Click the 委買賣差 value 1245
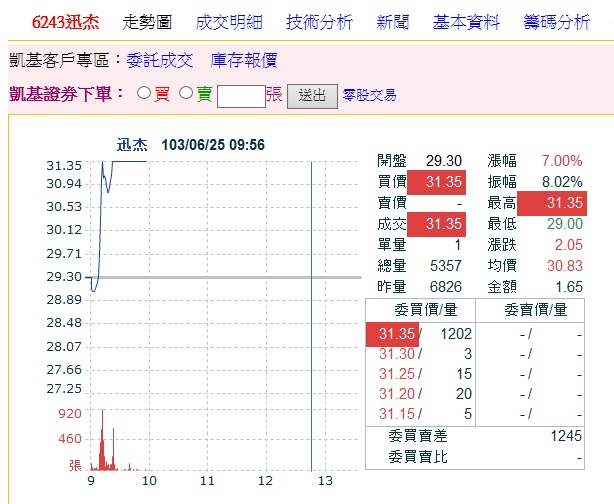This screenshot has width=614, height=504. pos(566,436)
